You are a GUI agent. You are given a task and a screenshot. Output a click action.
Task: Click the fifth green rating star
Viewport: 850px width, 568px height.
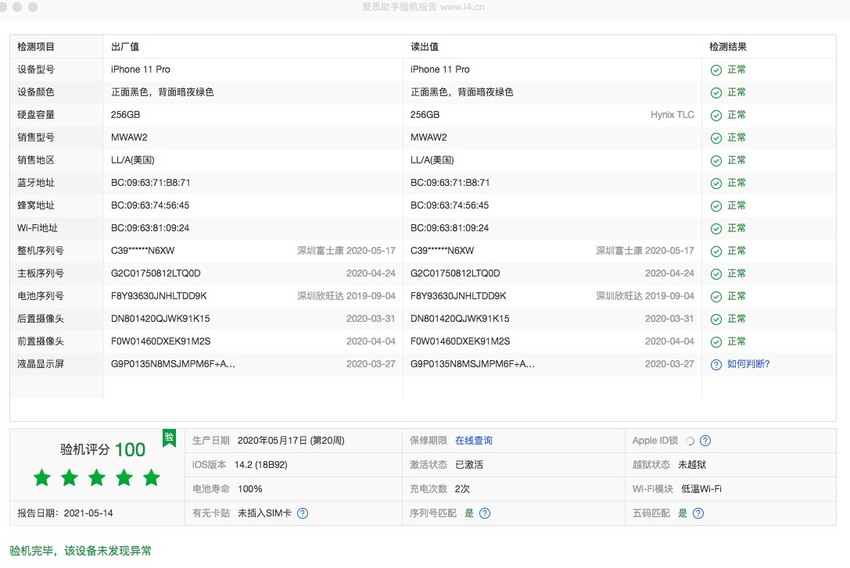[x=152, y=478]
